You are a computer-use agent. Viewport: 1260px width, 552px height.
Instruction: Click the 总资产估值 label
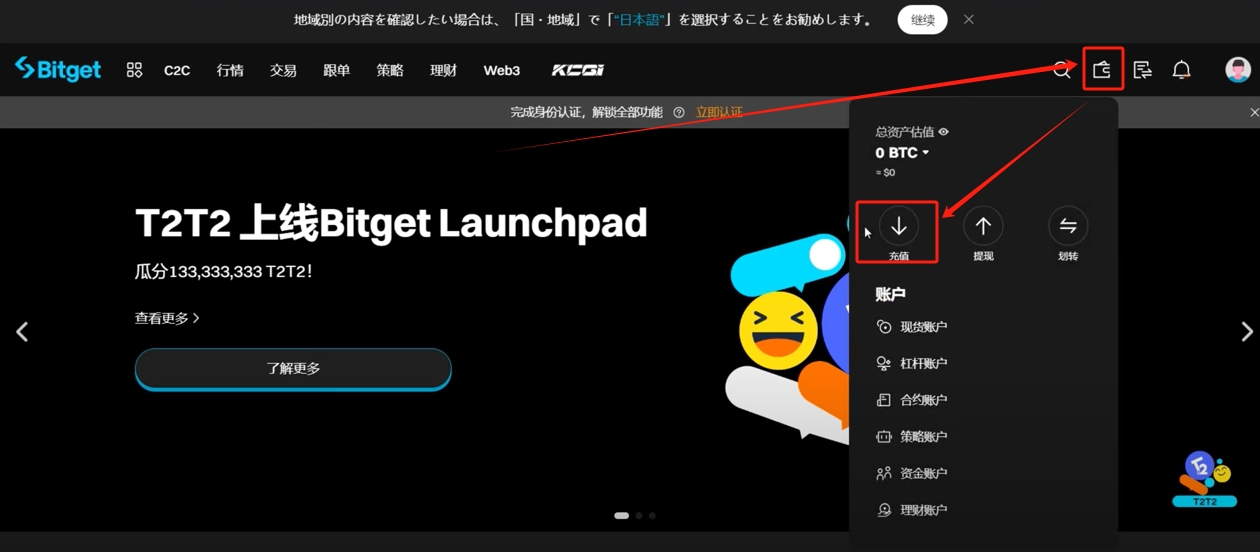[904, 132]
